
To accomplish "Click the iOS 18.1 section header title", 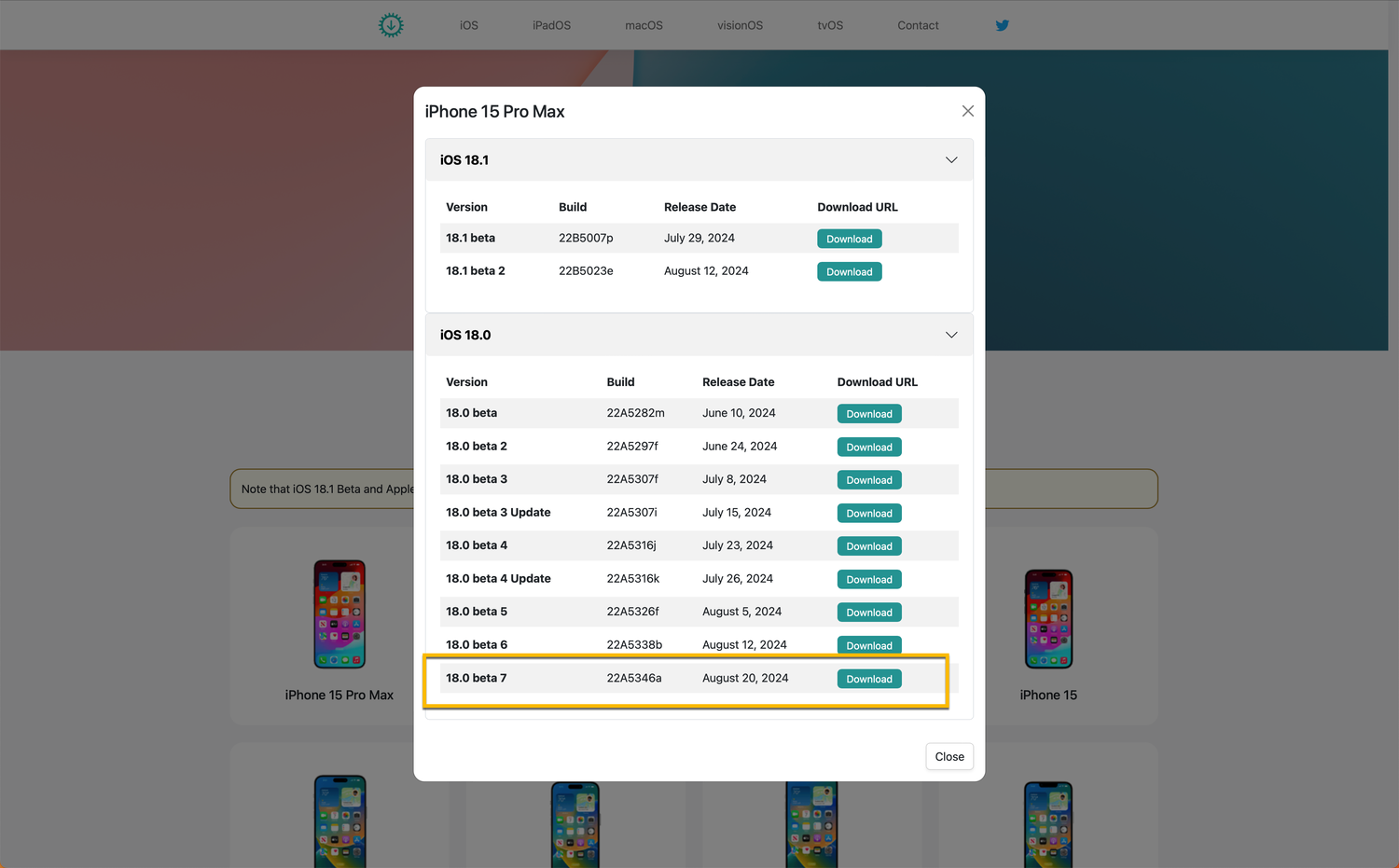I will coord(464,159).
